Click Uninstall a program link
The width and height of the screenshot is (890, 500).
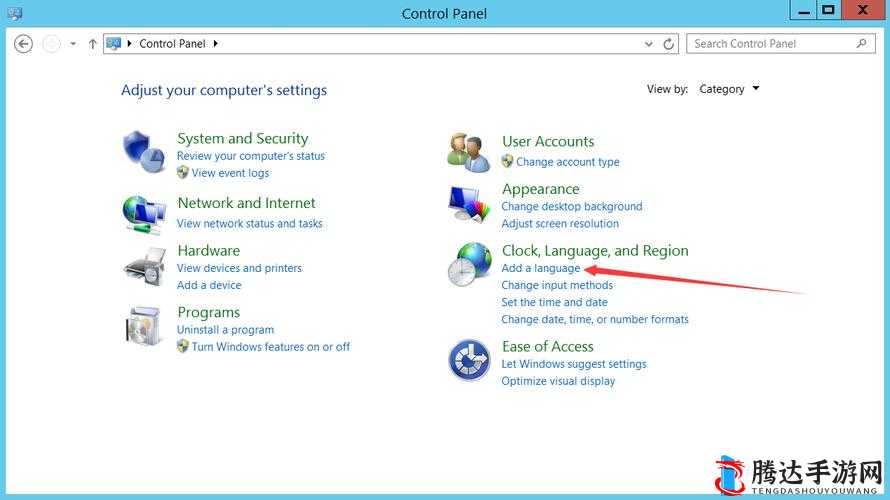click(x=225, y=330)
